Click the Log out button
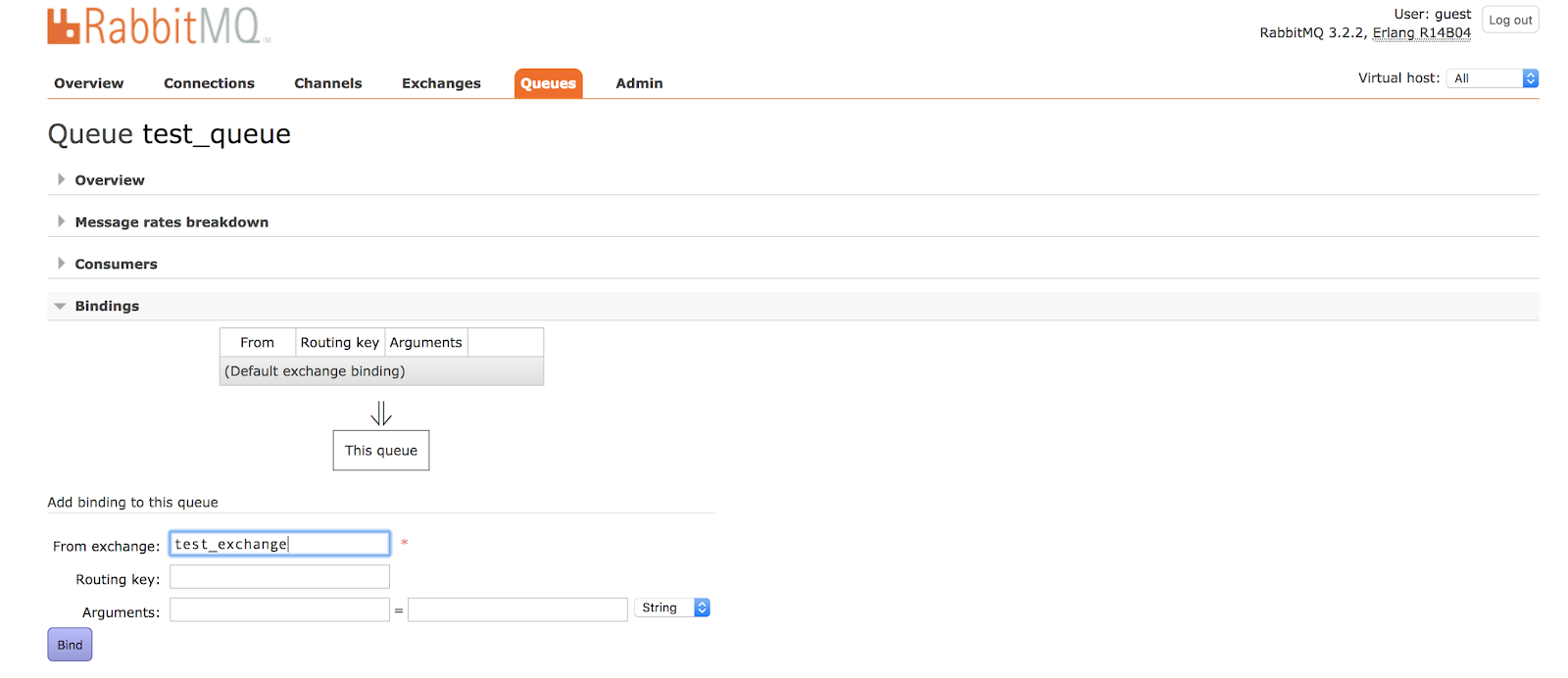Image resolution: width=1568 pixels, height=678 pixels. tap(1510, 20)
